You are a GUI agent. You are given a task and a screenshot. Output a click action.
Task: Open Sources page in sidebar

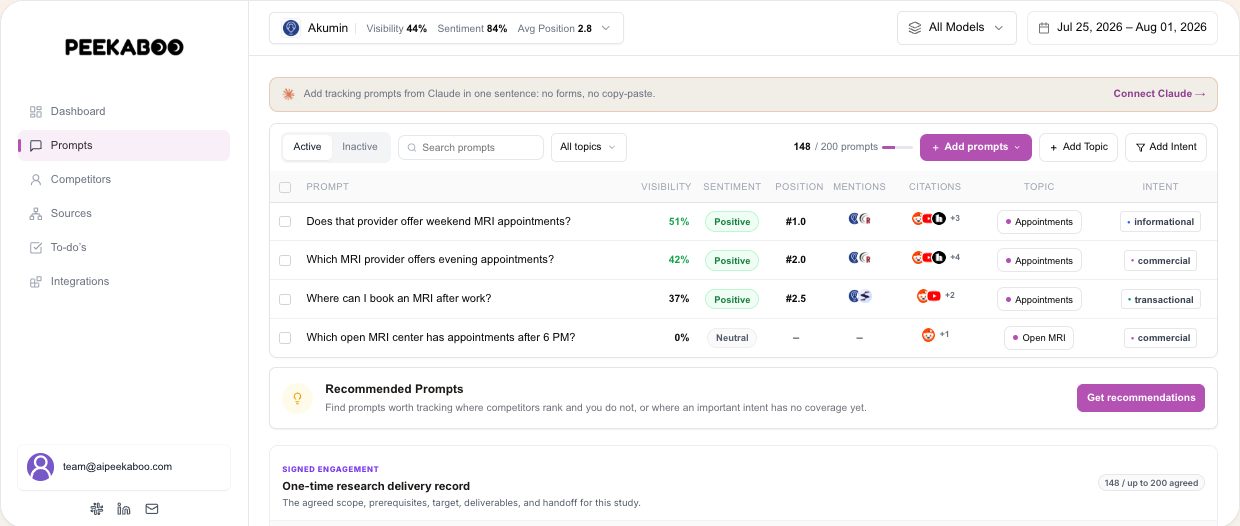pos(124,213)
